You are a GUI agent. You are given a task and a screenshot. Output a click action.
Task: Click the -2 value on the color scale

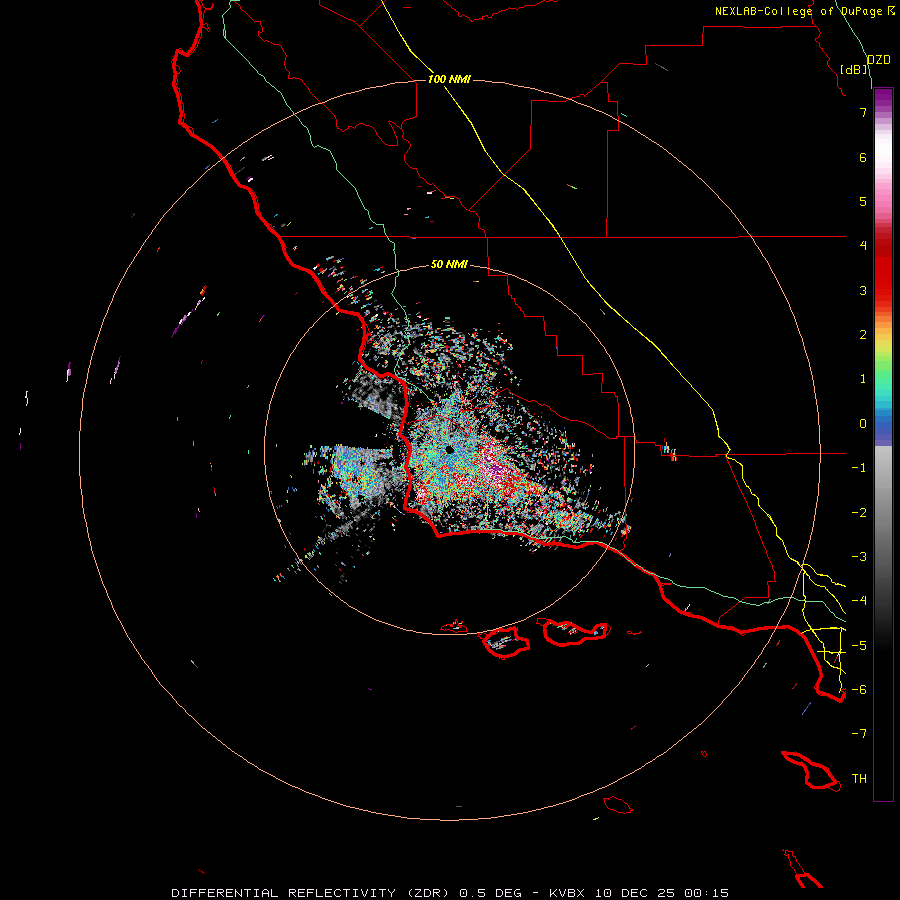coord(859,513)
